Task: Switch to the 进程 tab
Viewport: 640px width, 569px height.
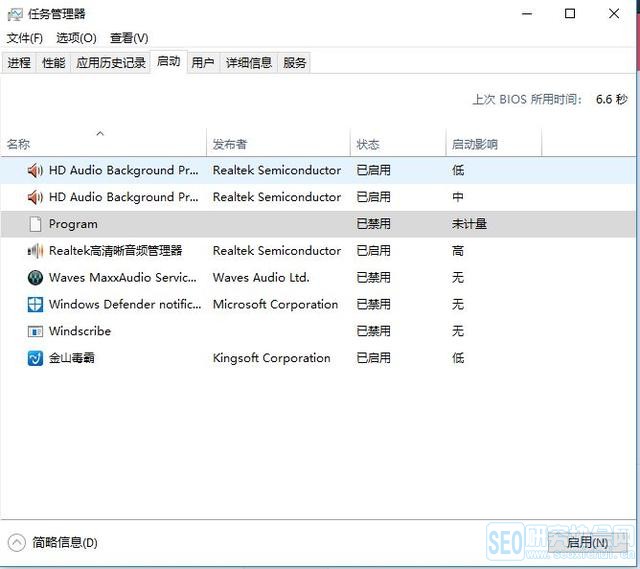Action: coord(19,62)
